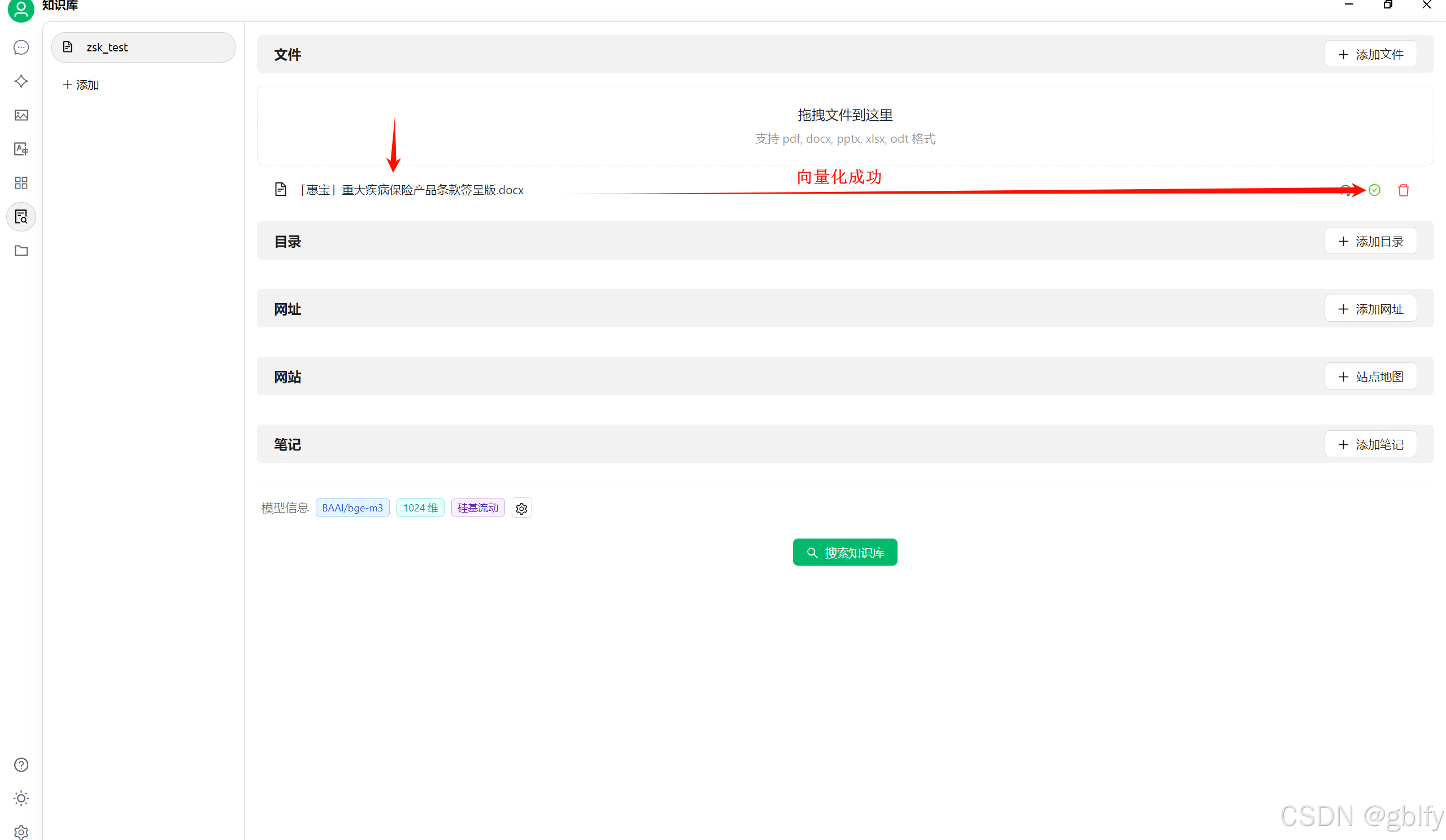Image resolution: width=1446 pixels, height=840 pixels.
Task: Open the files folder sidebar icon
Action: pyautogui.click(x=21, y=251)
